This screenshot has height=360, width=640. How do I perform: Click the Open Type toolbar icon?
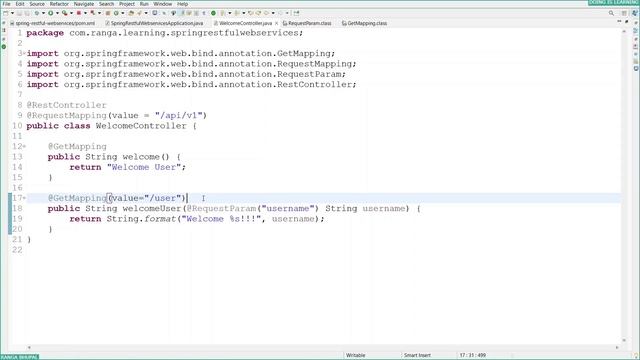pyautogui.click(x=131, y=13)
